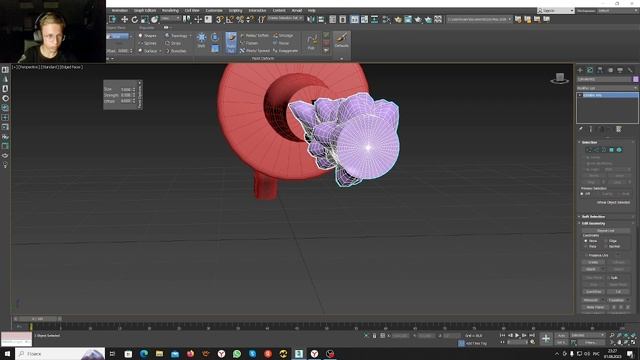The height and width of the screenshot is (360, 640).
Task: Click remove modifier trash icon
Action: pos(619,129)
